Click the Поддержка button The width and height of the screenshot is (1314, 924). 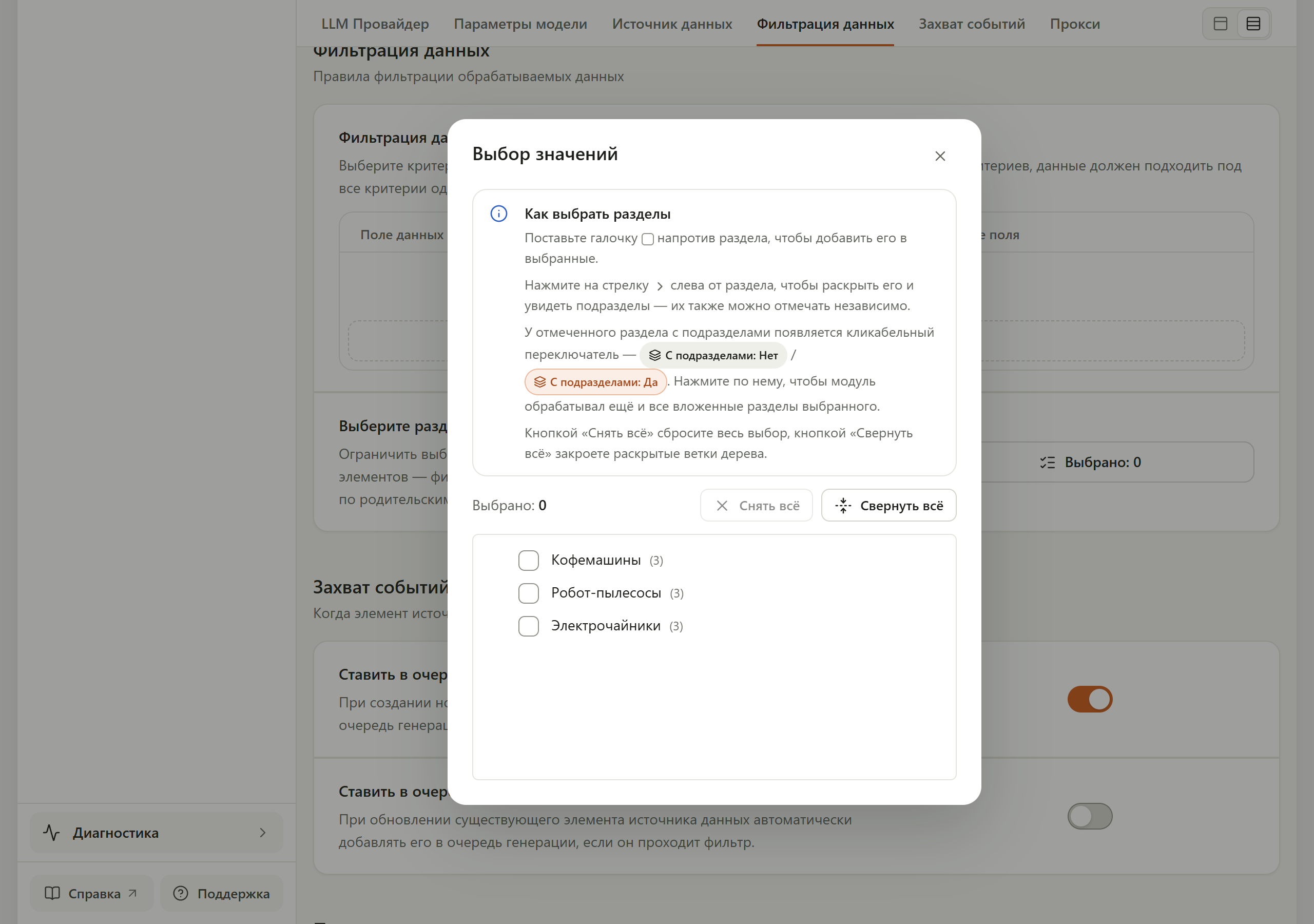221,893
